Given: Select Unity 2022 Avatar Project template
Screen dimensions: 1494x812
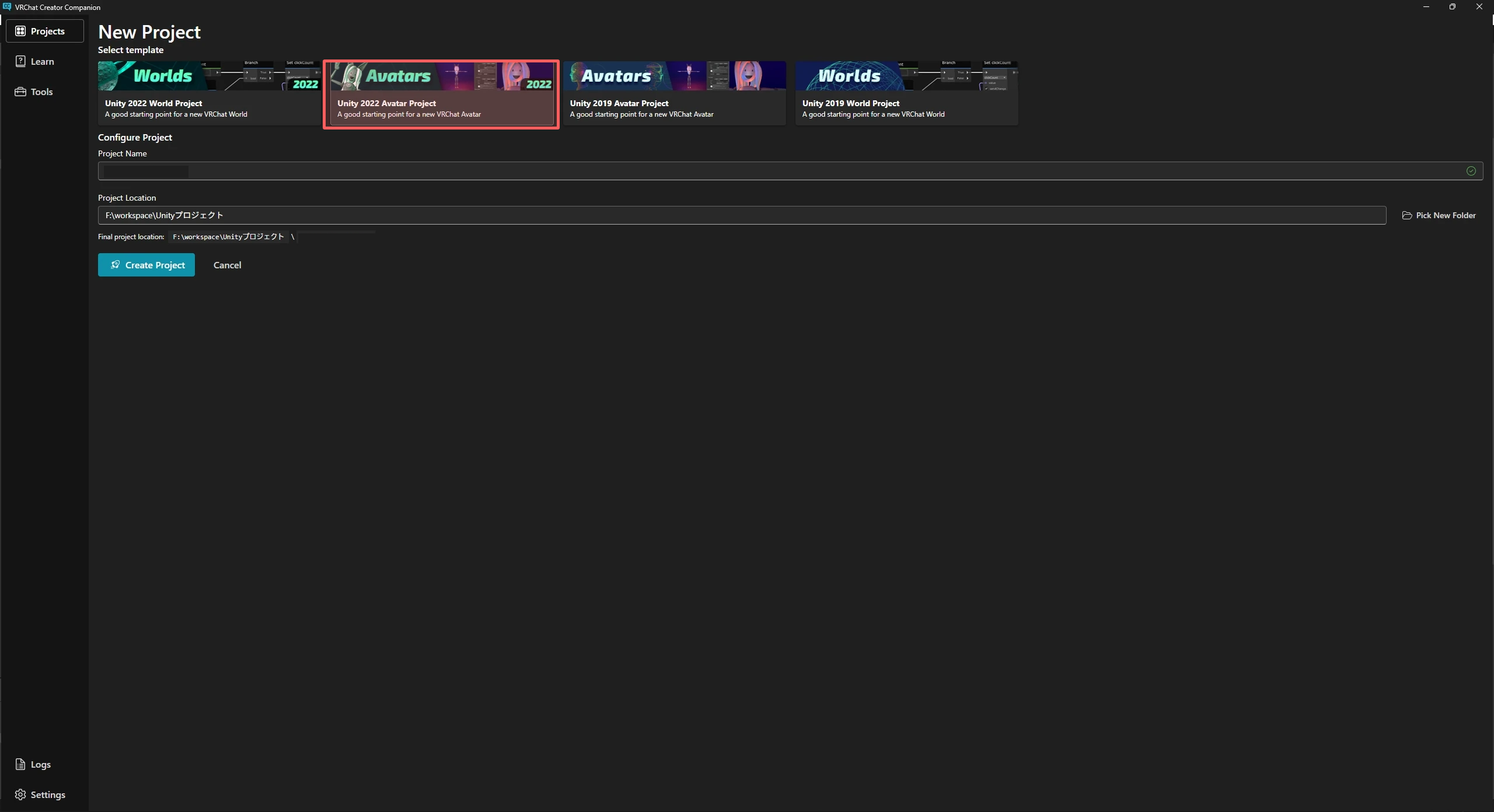Looking at the screenshot, I should [441, 92].
